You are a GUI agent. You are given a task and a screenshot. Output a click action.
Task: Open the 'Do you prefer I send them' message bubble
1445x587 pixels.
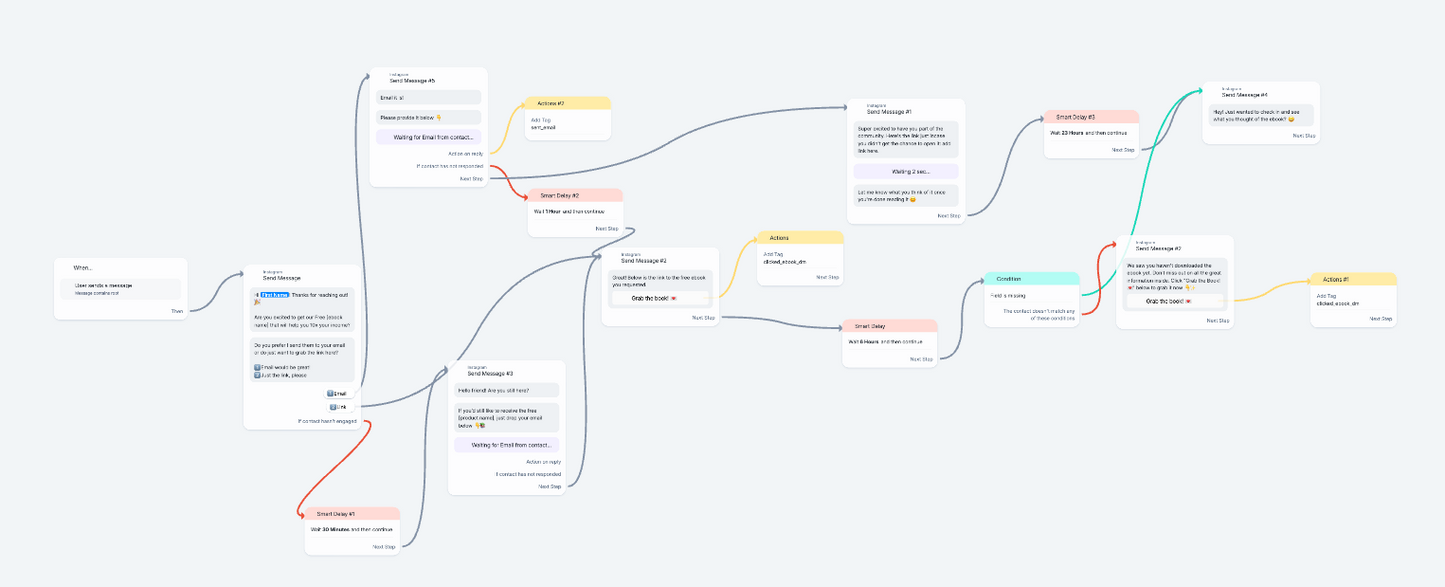tap(301, 360)
